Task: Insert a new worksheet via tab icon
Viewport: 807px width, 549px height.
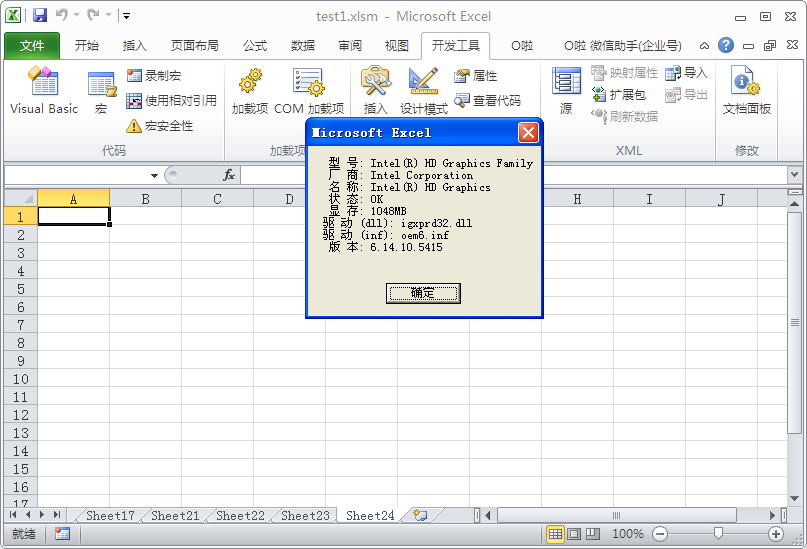Action: [421, 515]
